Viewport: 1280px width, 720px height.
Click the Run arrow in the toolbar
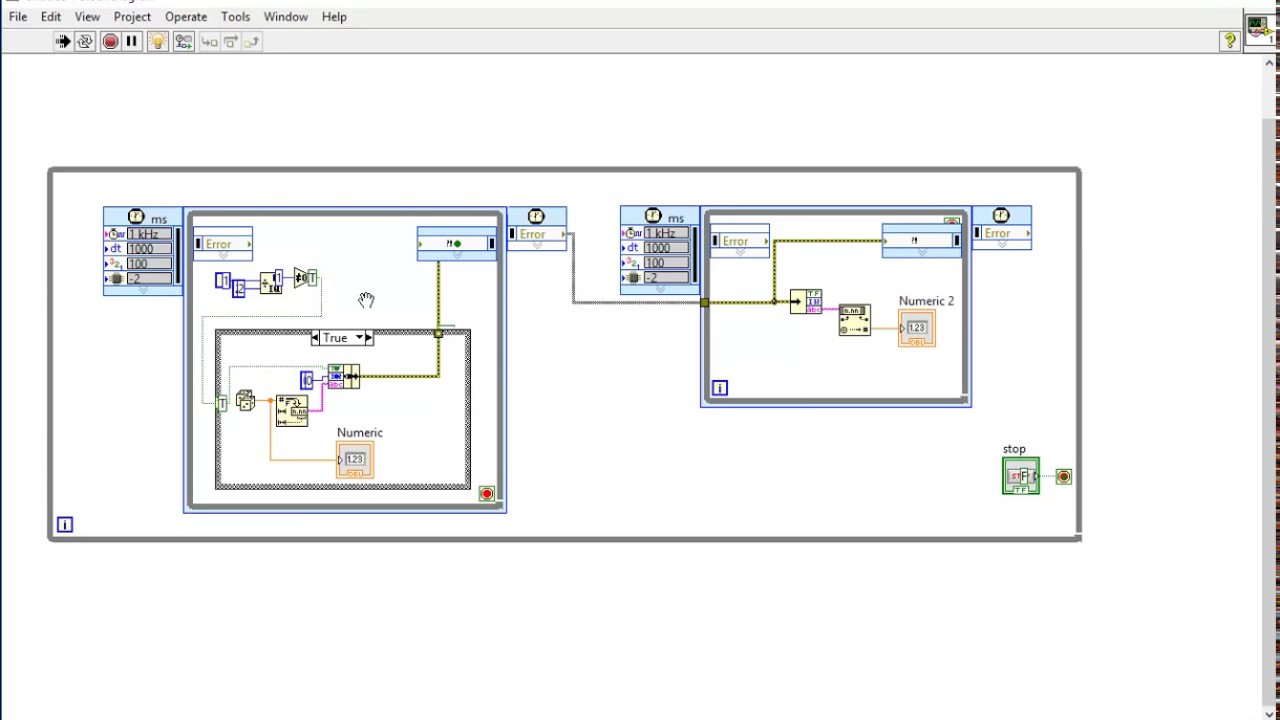click(x=63, y=41)
